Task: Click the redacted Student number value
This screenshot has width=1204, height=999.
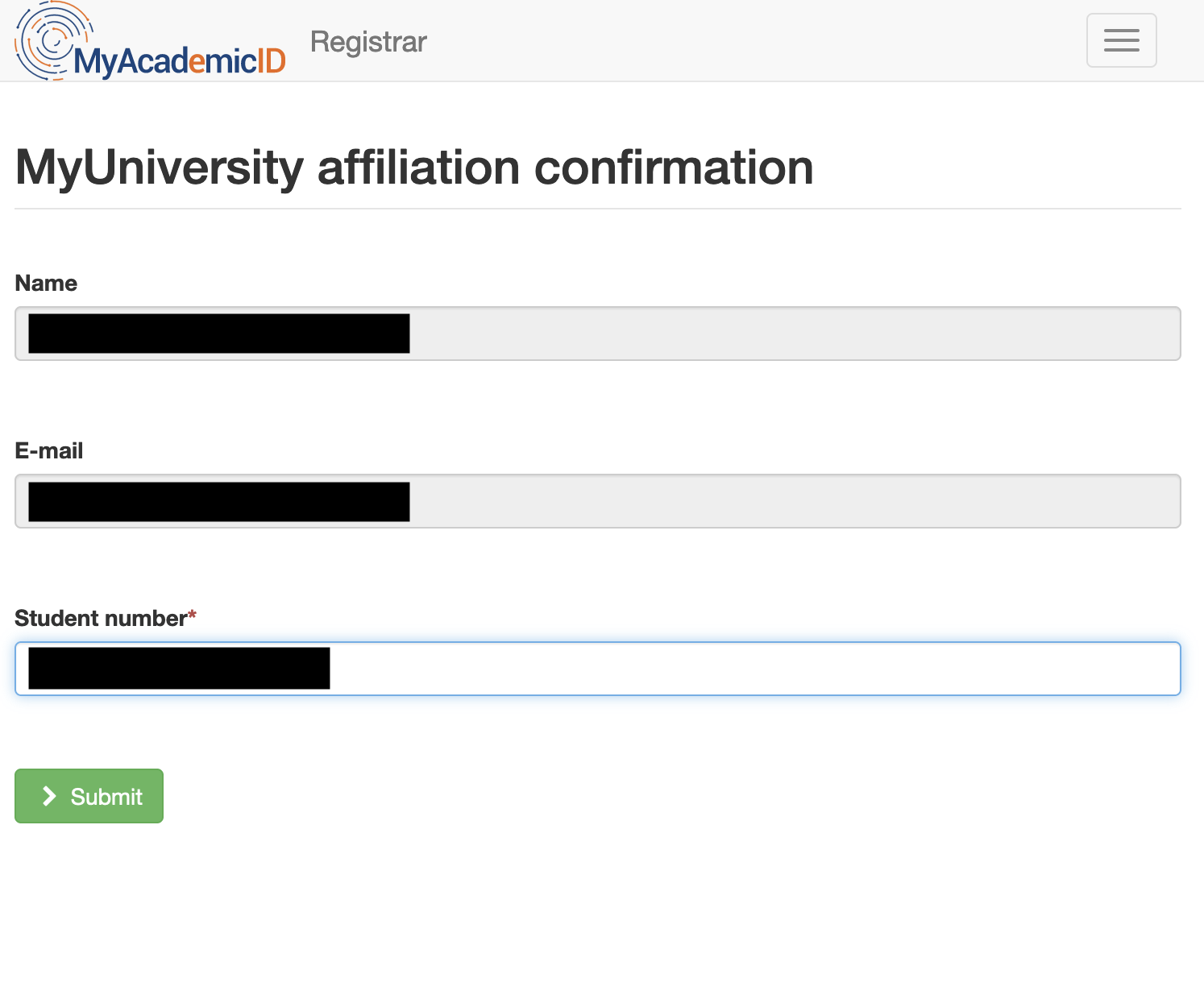Action: (179, 669)
